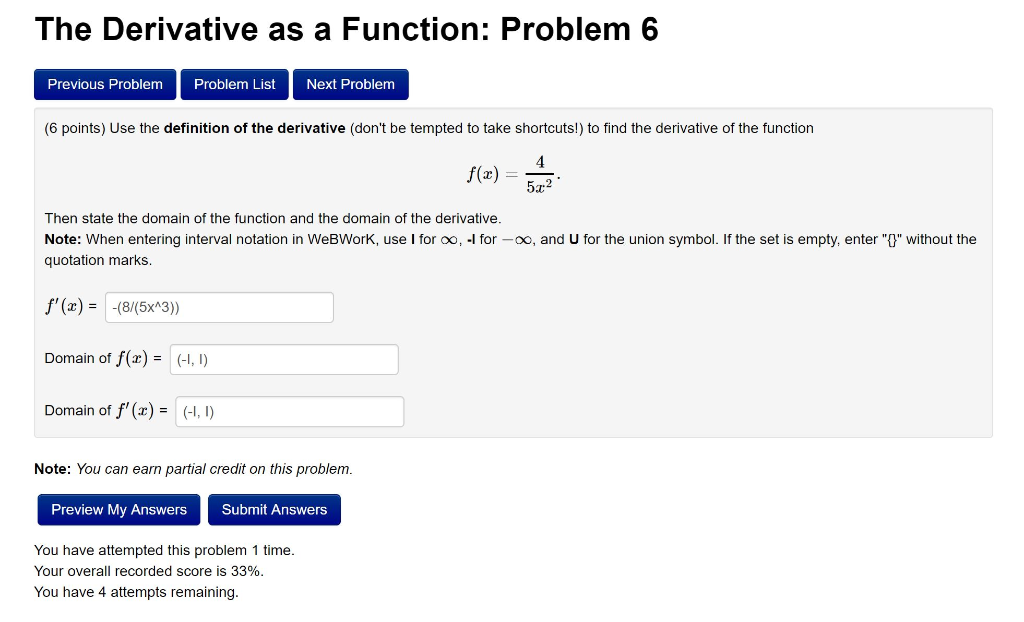Submit Answers for grading

pos(274,509)
